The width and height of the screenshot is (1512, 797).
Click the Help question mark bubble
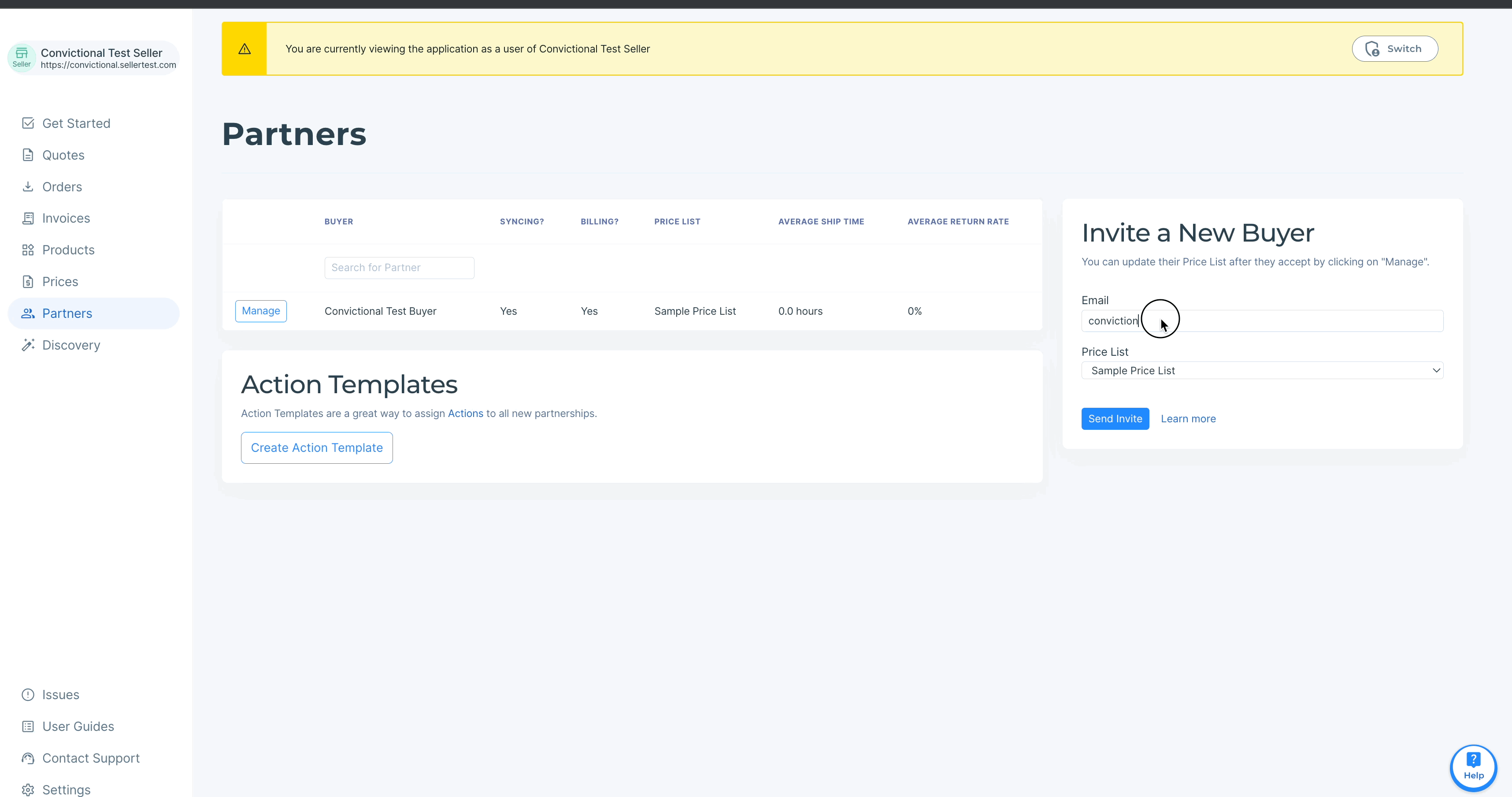tap(1473, 767)
